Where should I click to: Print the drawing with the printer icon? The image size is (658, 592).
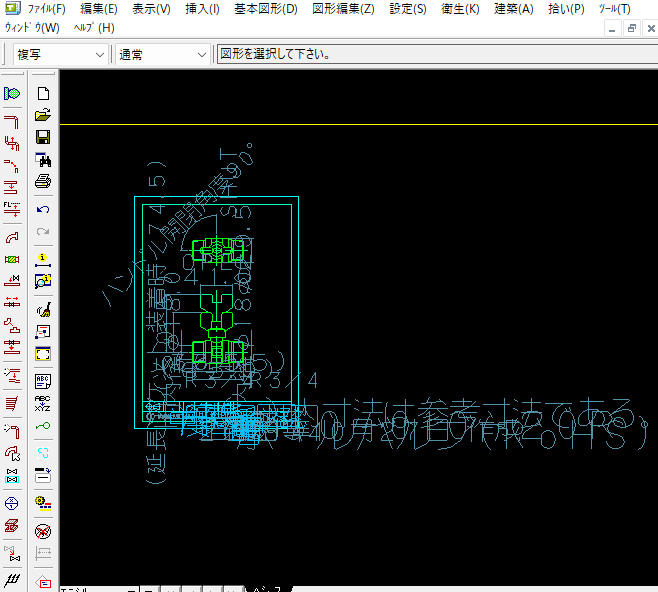click(x=43, y=181)
